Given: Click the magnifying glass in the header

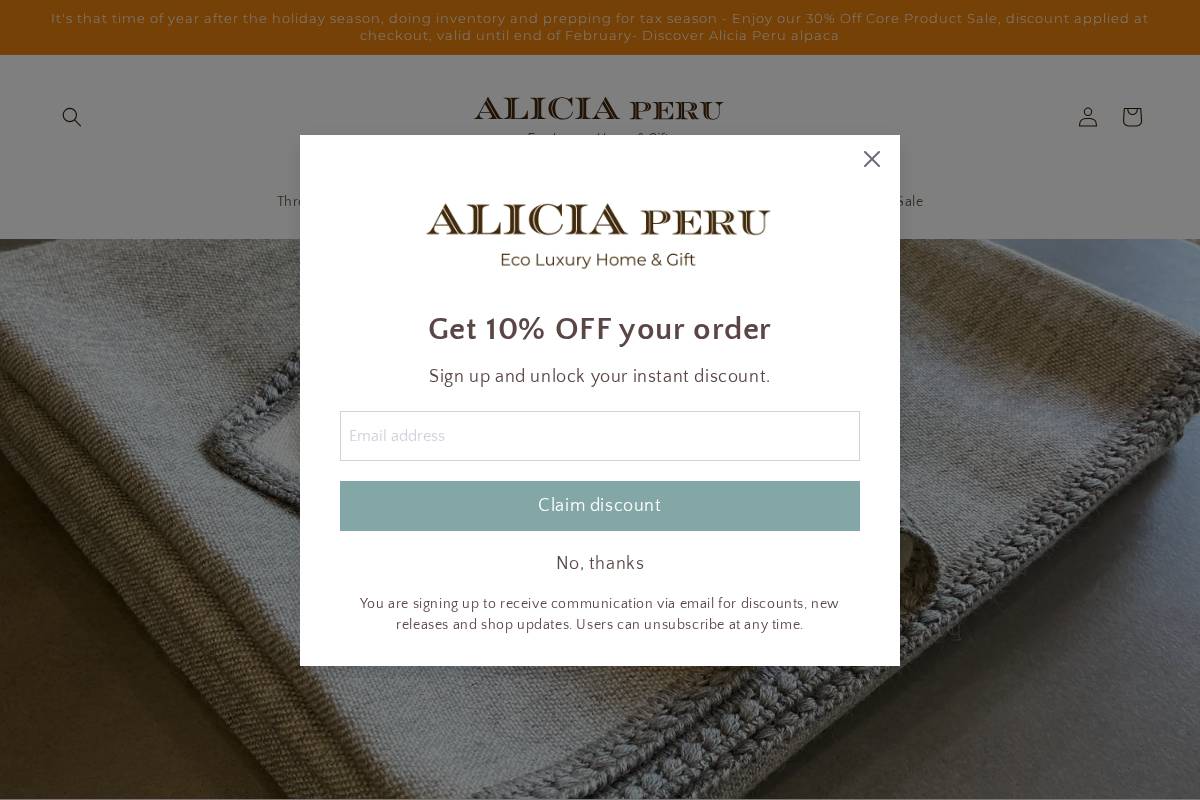Looking at the screenshot, I should click(72, 117).
